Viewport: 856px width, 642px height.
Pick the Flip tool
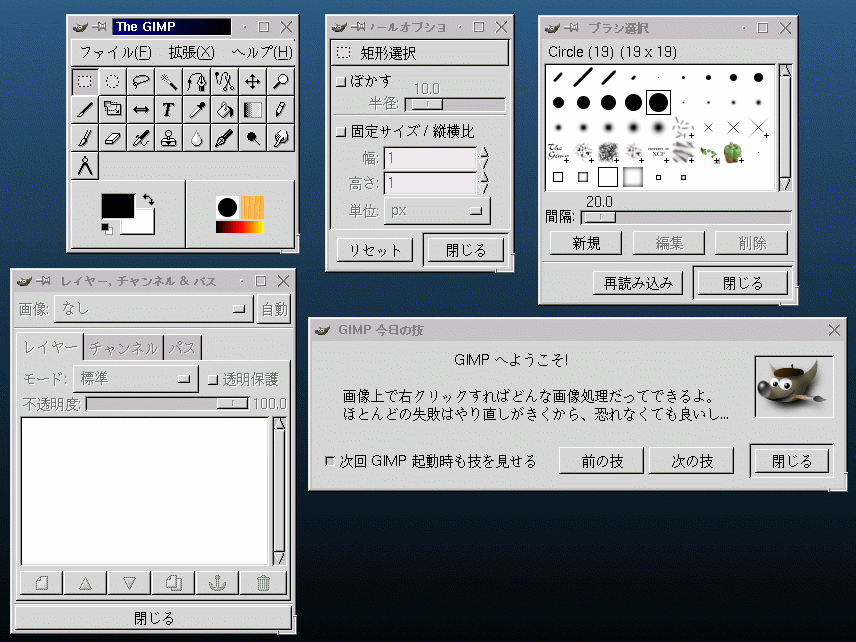pos(140,110)
